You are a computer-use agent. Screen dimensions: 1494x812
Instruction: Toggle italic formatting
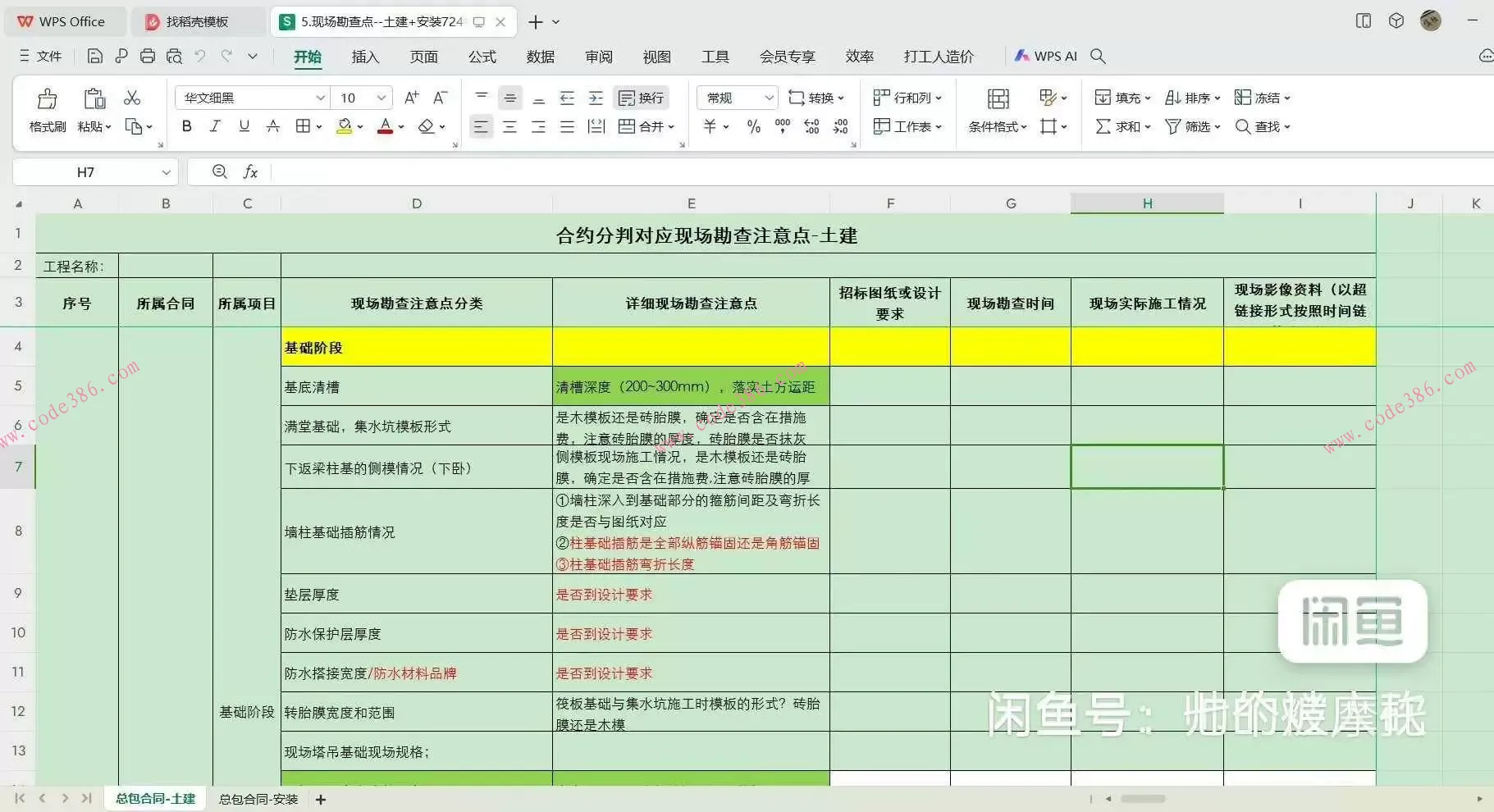(215, 125)
